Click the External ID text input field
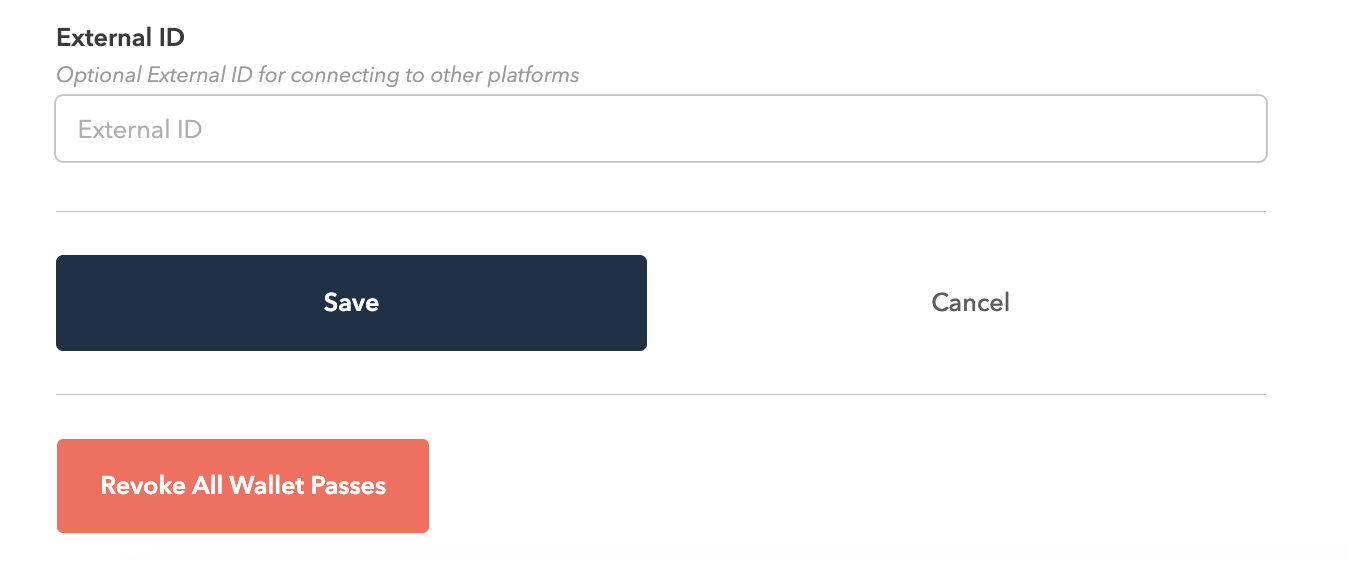This screenshot has height=561, width=1349. (661, 129)
